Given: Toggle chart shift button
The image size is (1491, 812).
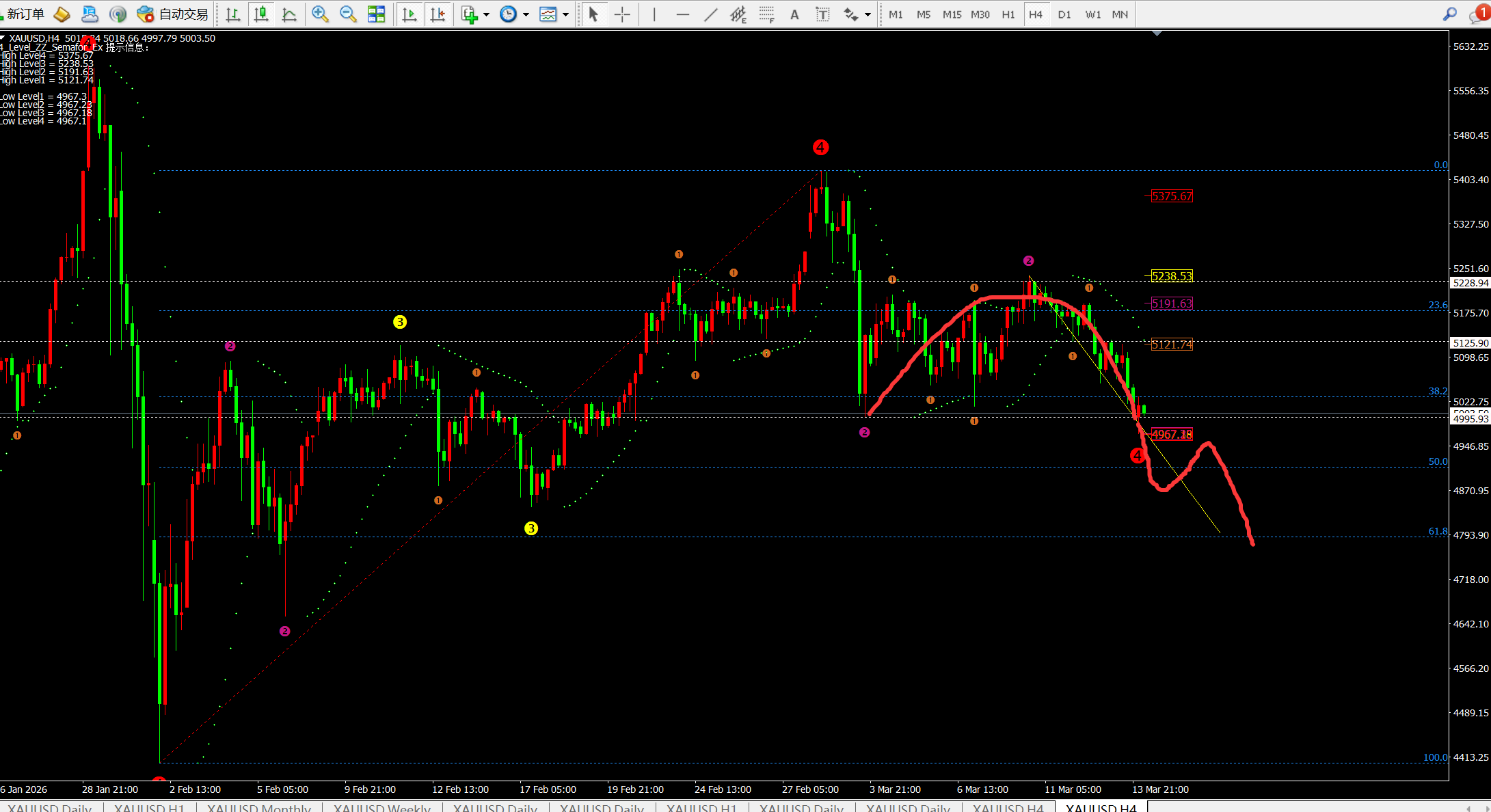Looking at the screenshot, I should coord(438,14).
